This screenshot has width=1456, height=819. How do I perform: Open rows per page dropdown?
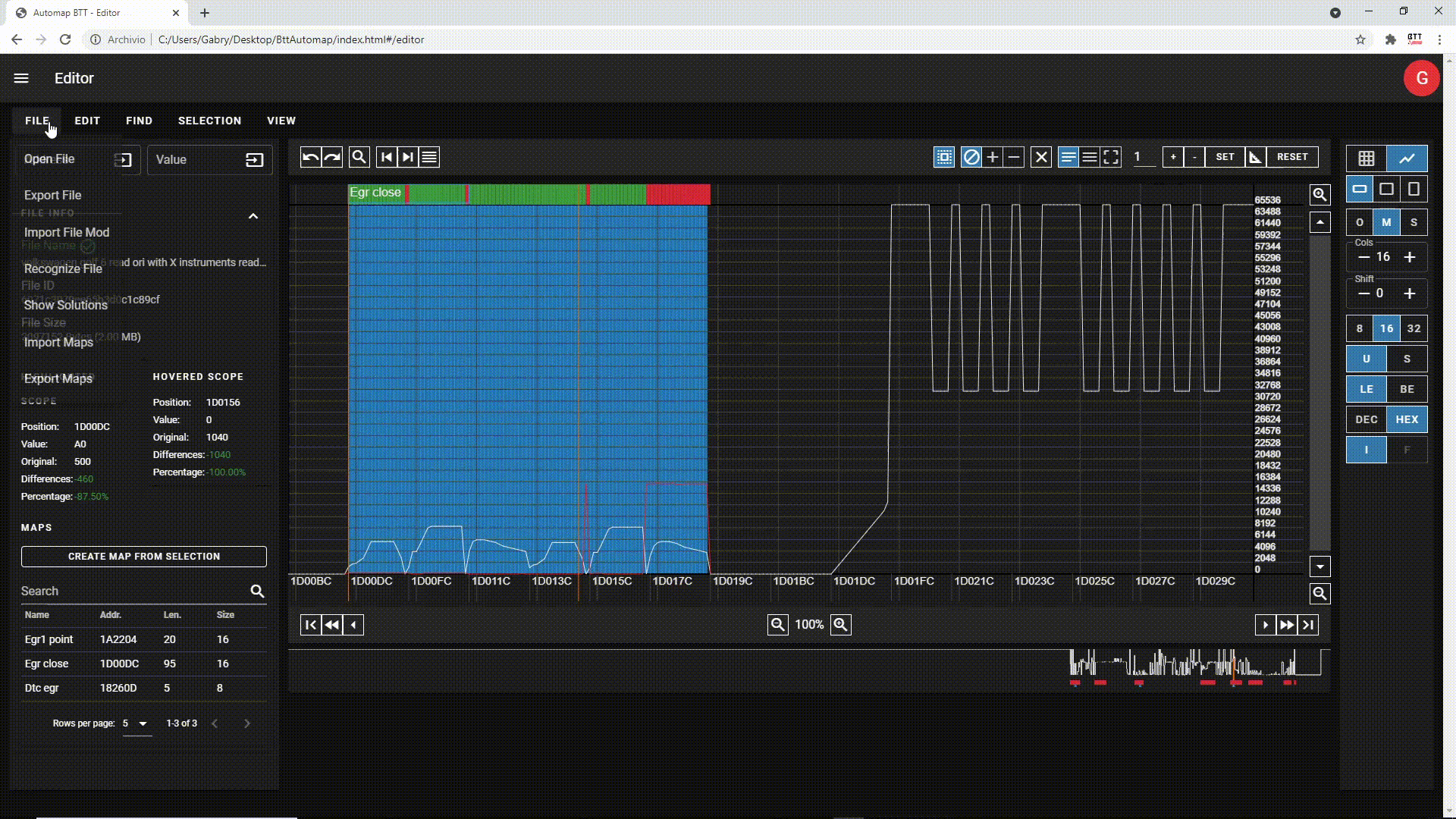click(x=136, y=723)
